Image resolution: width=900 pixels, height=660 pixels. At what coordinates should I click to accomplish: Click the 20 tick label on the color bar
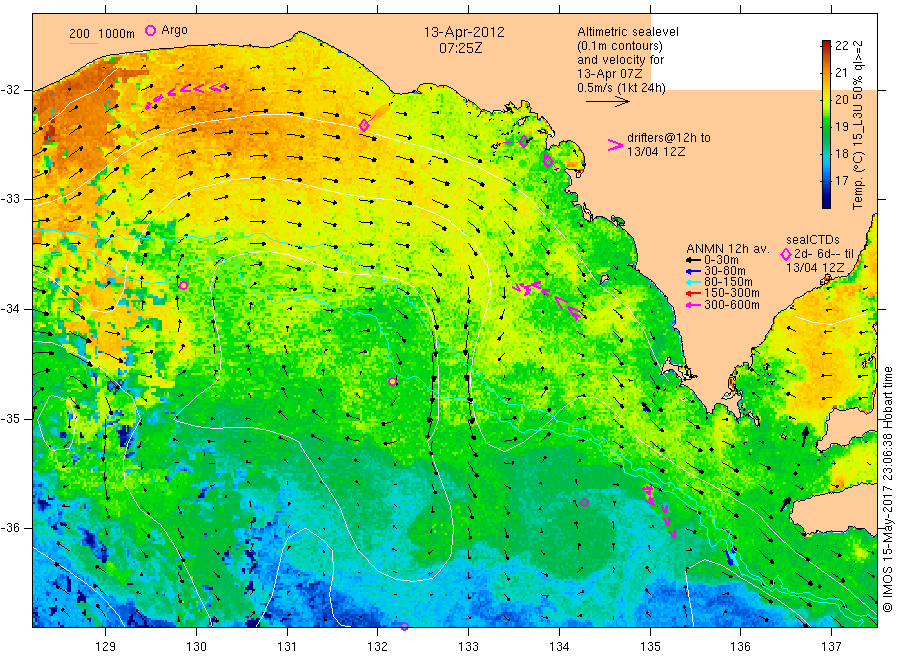tap(841, 99)
